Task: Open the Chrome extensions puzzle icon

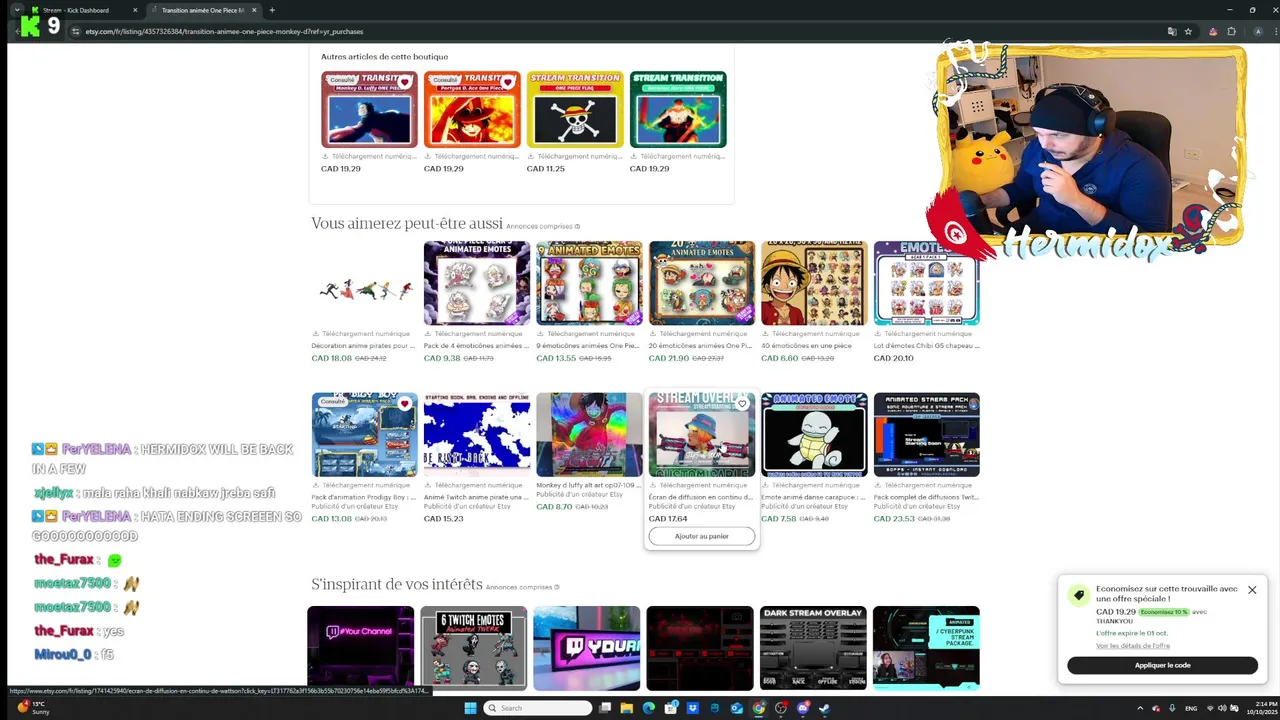Action: point(1232,31)
